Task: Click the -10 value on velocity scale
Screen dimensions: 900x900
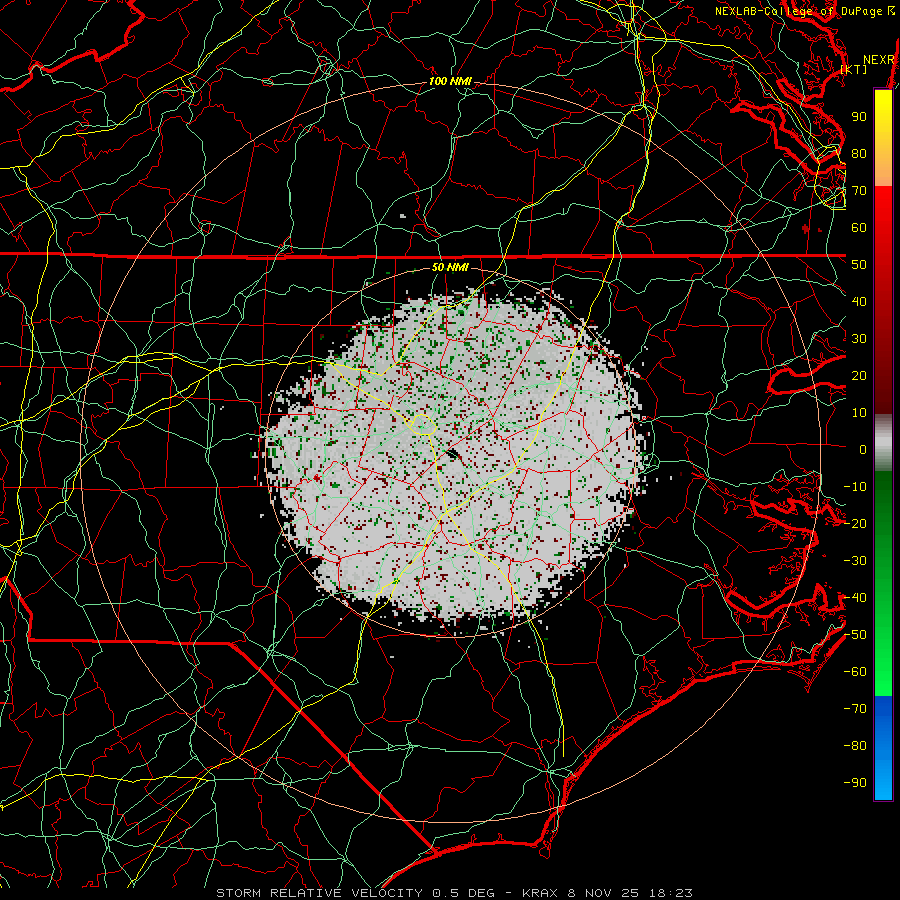Action: pyautogui.click(x=855, y=487)
